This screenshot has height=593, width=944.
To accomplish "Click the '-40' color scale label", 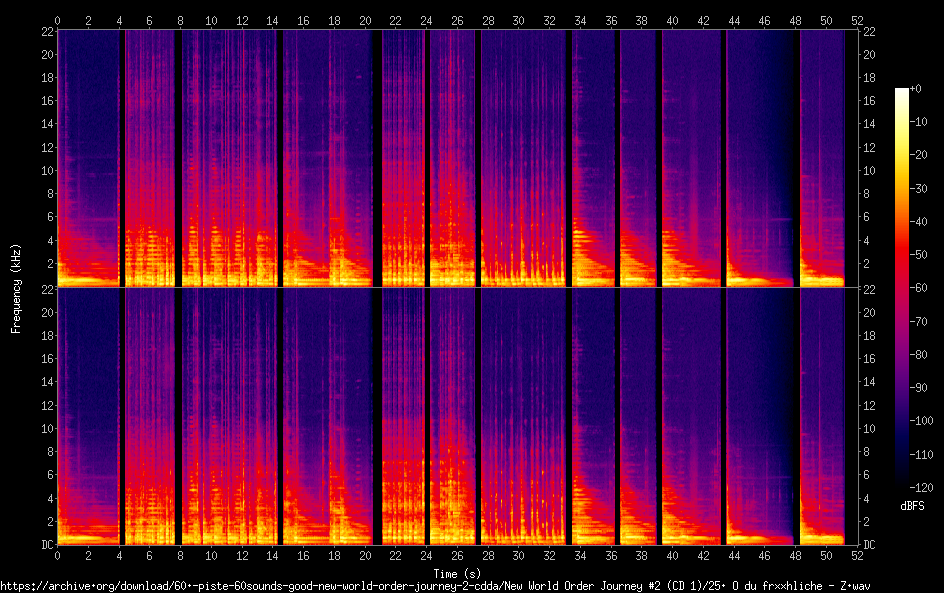I will point(918,222).
